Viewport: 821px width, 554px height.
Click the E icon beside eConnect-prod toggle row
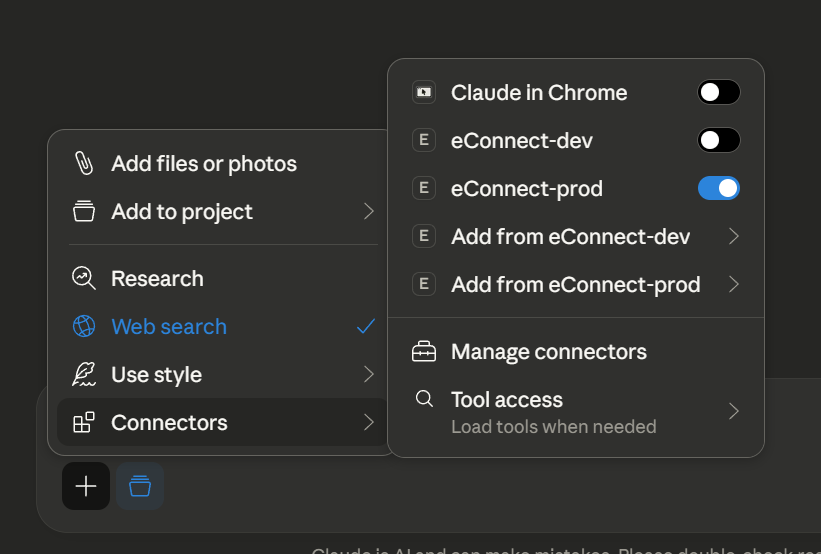coord(424,188)
